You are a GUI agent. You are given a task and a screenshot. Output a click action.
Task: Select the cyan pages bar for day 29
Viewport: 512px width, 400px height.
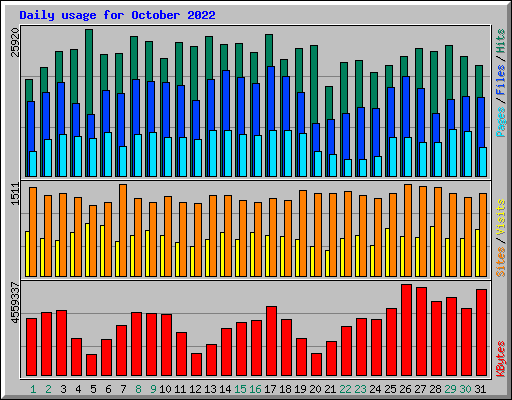(453, 153)
